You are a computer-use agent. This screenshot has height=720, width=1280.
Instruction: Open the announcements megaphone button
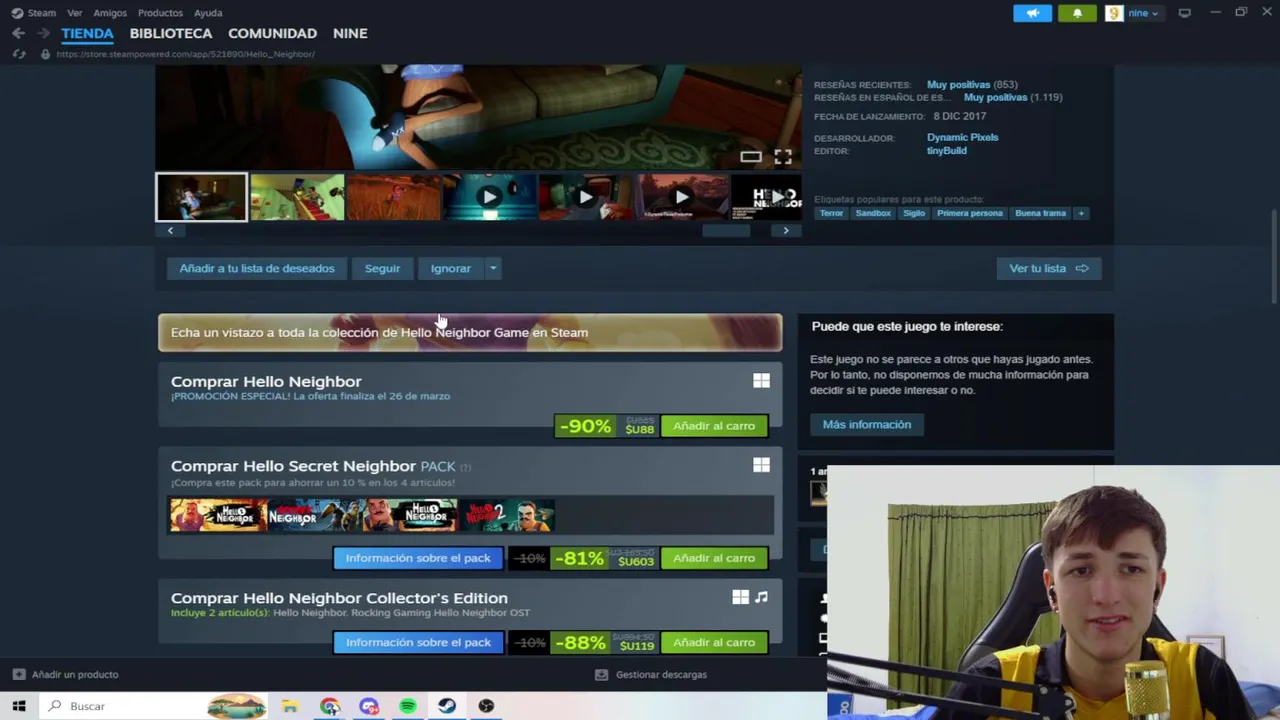click(1032, 13)
